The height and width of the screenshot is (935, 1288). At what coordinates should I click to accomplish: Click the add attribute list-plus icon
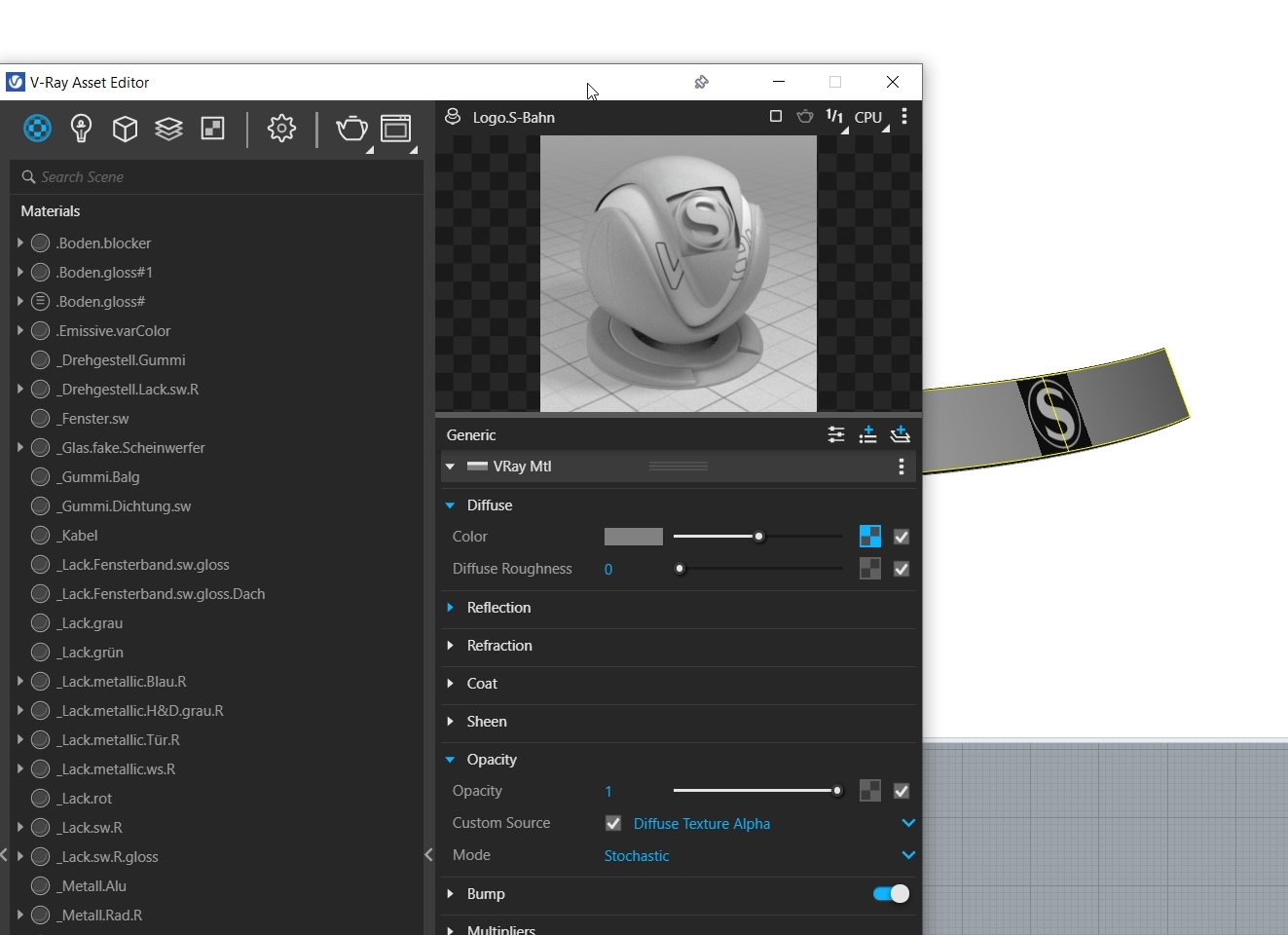[868, 434]
